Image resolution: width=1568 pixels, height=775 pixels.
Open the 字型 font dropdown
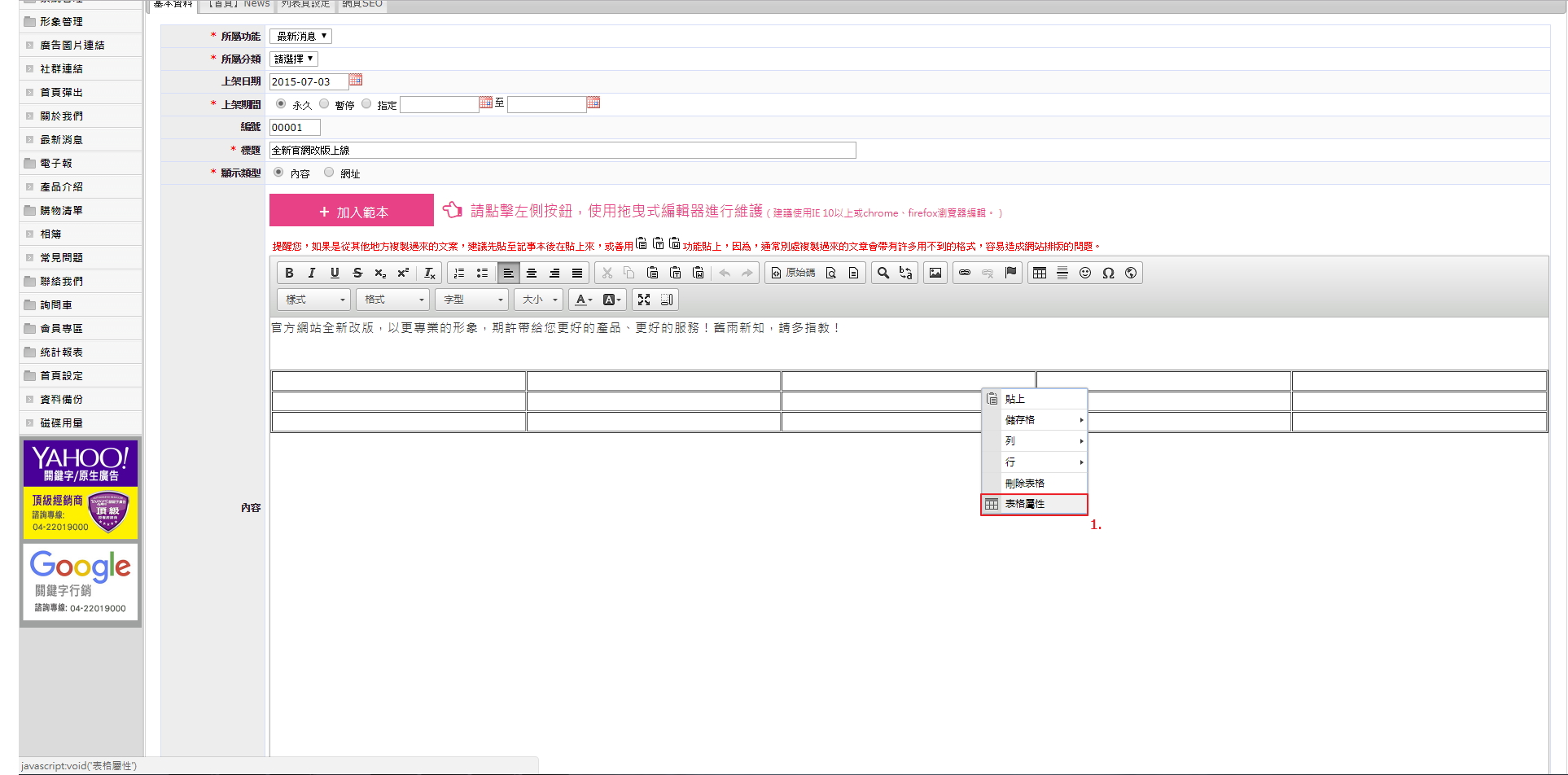pyautogui.click(x=472, y=300)
